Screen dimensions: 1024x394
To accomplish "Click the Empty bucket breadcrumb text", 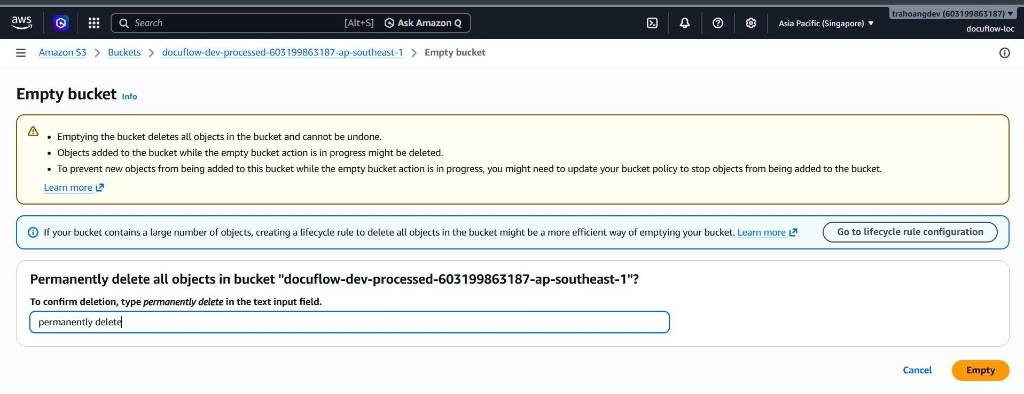I will coord(455,52).
